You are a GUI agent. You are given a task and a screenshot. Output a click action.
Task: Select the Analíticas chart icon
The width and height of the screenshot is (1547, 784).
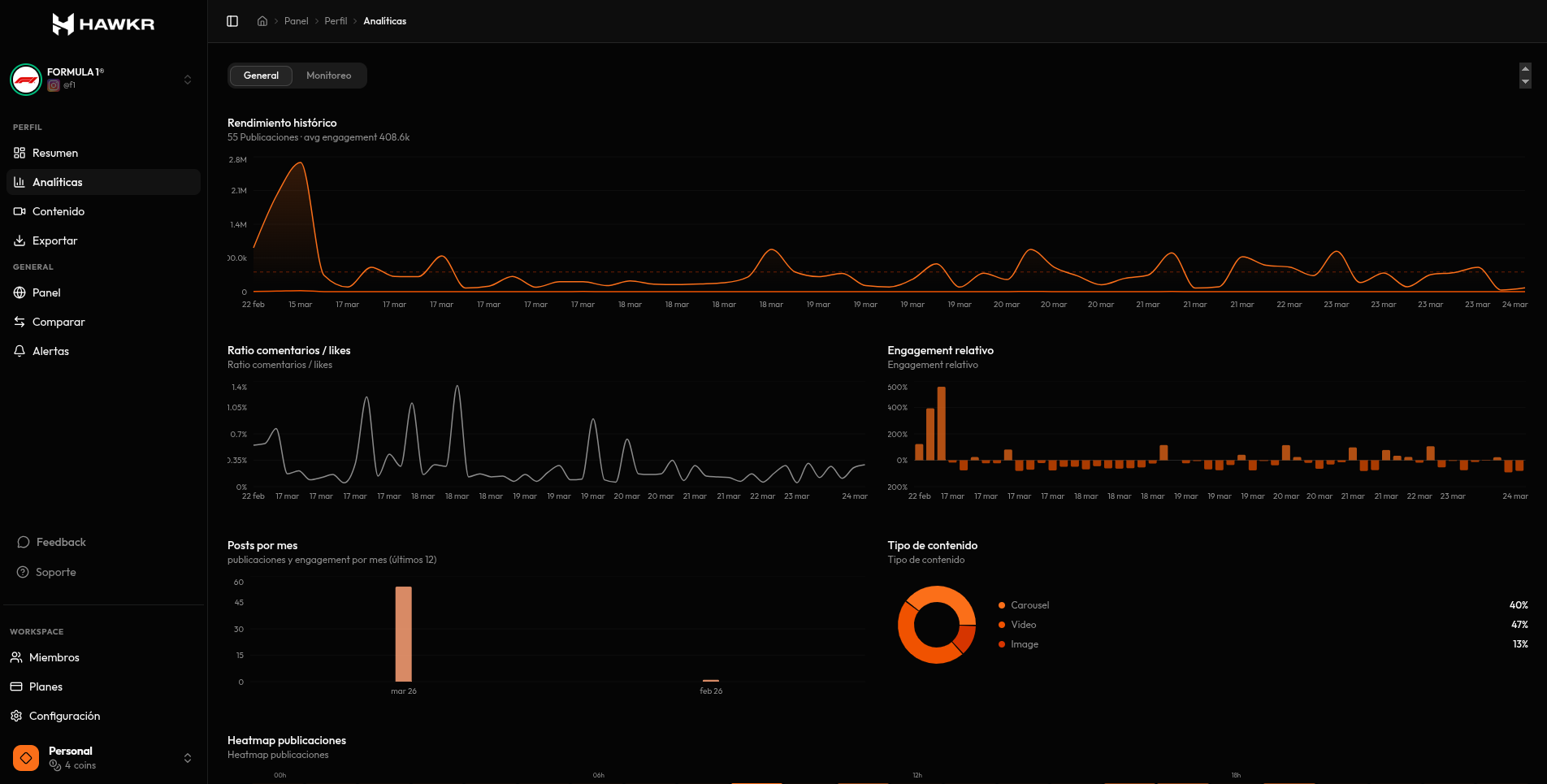click(19, 182)
